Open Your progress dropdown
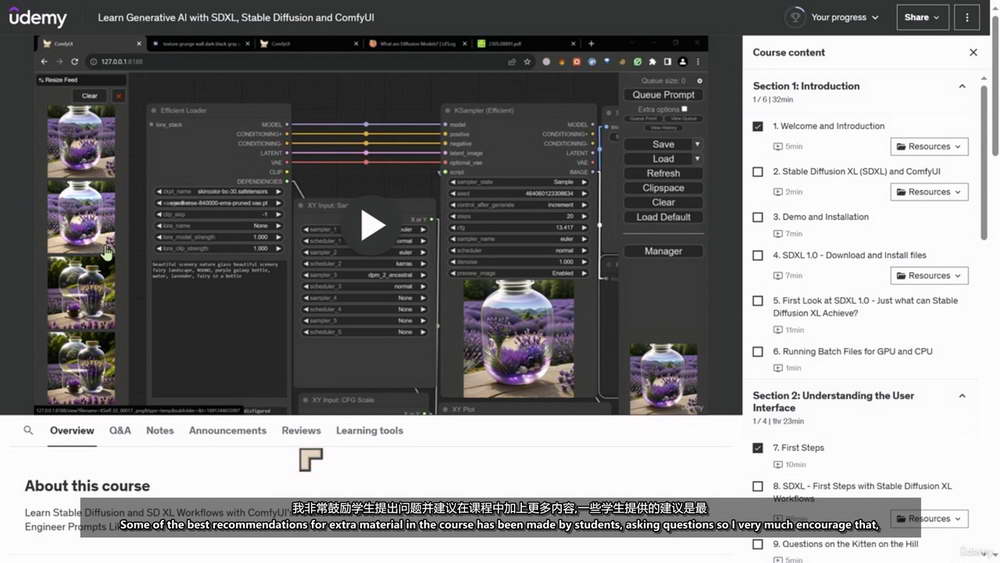Screen dimensions: 1000x563 (x=844, y=17)
